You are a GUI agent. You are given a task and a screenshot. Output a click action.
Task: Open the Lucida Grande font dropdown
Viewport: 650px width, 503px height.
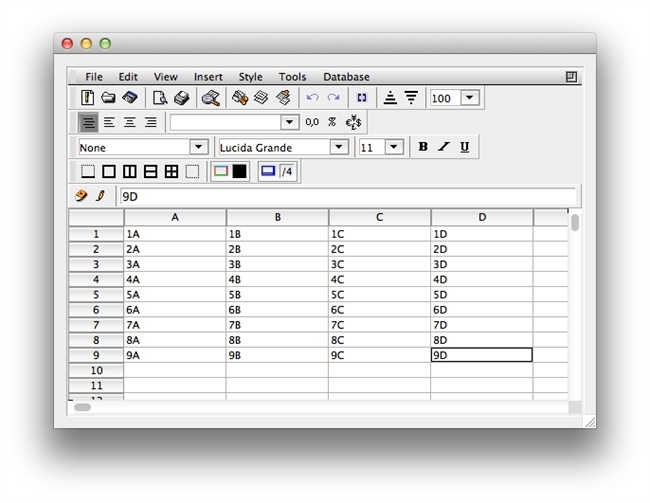point(339,147)
